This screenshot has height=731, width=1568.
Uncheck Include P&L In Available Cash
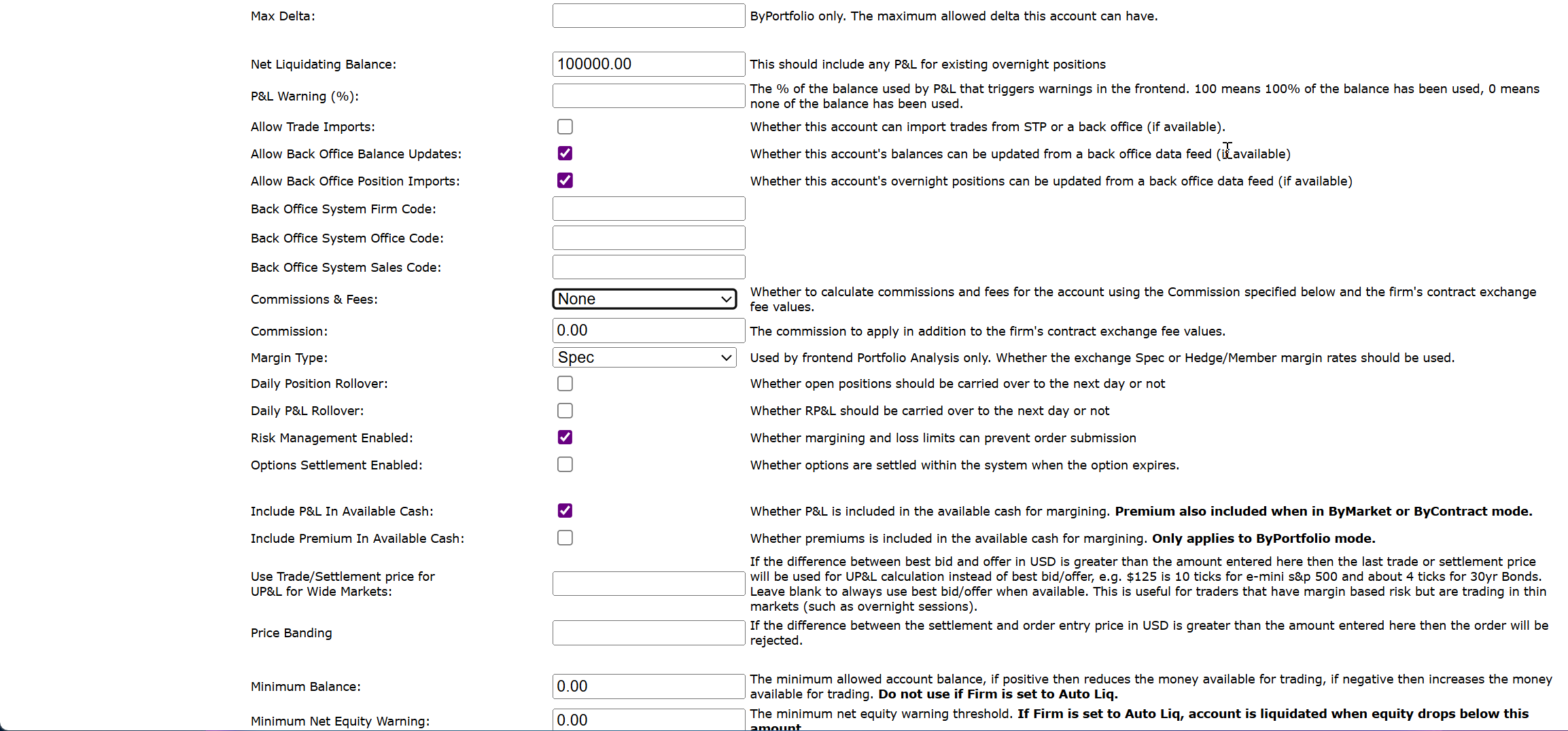(565, 511)
